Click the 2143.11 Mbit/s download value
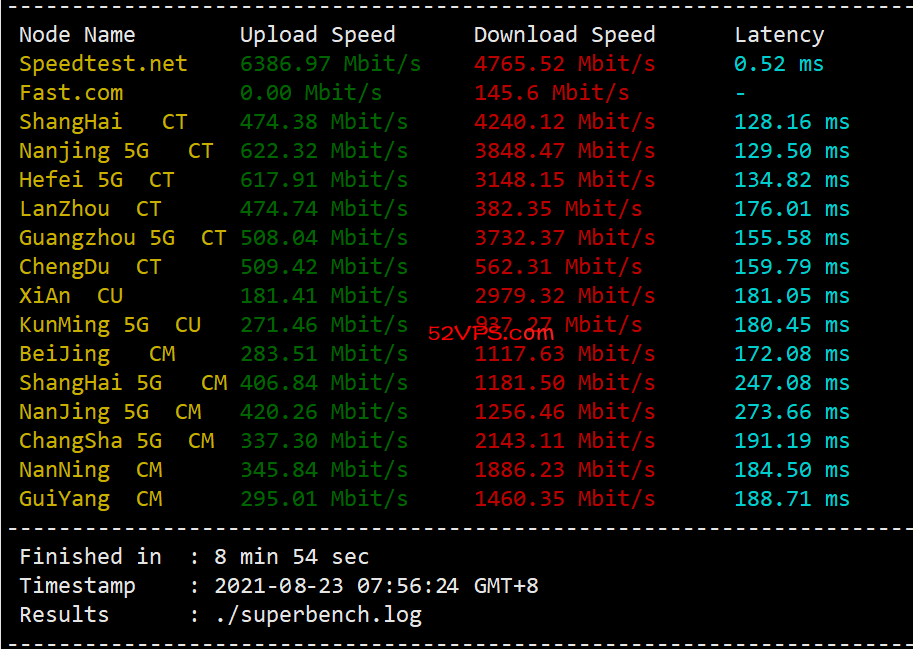Image resolution: width=913 pixels, height=649 pixels. click(565, 442)
